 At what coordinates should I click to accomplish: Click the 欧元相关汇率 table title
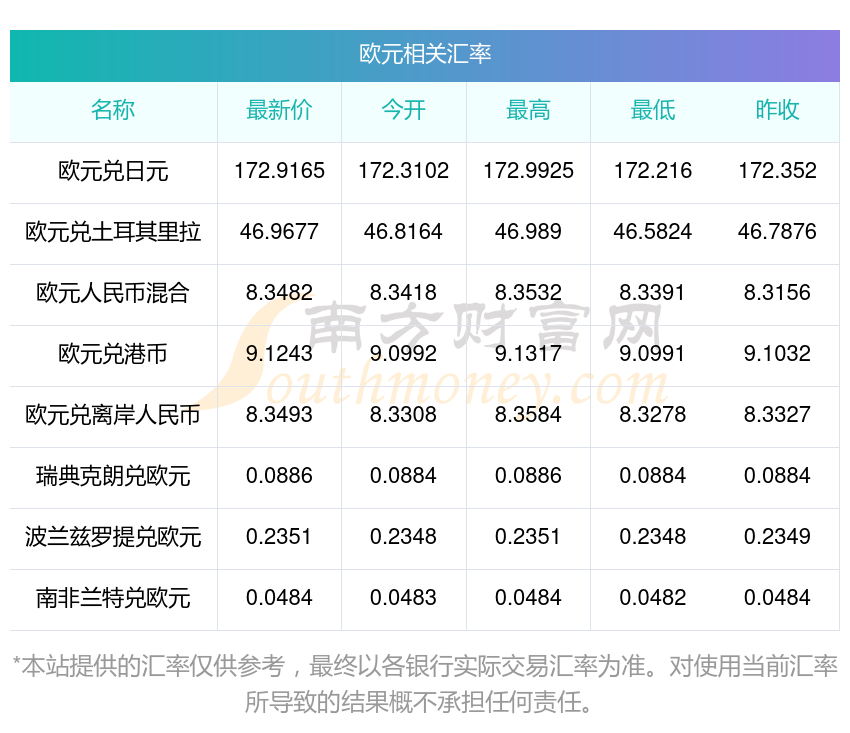425,54
